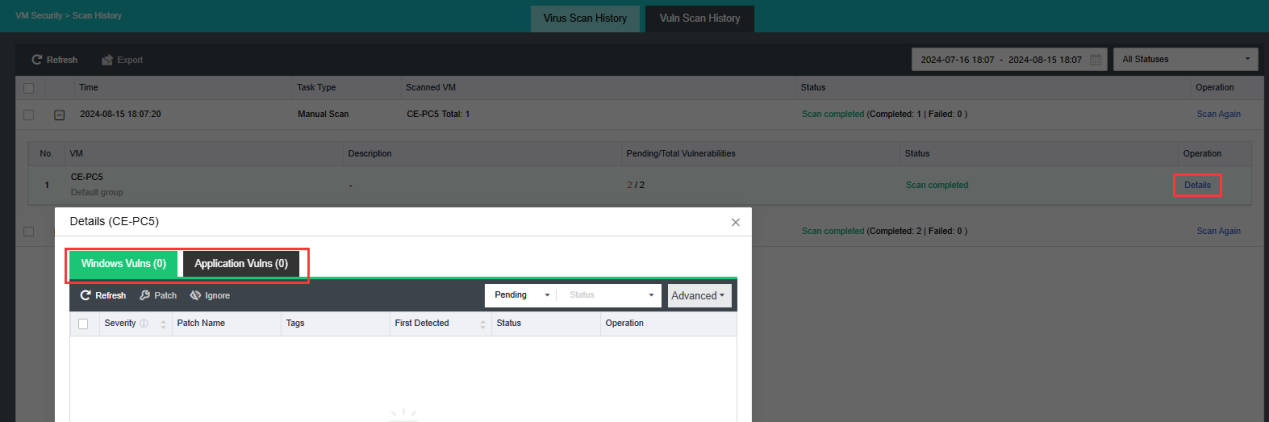Image resolution: width=1269 pixels, height=422 pixels.
Task: Click Details link for CE-PC5
Action: pyautogui.click(x=1197, y=185)
